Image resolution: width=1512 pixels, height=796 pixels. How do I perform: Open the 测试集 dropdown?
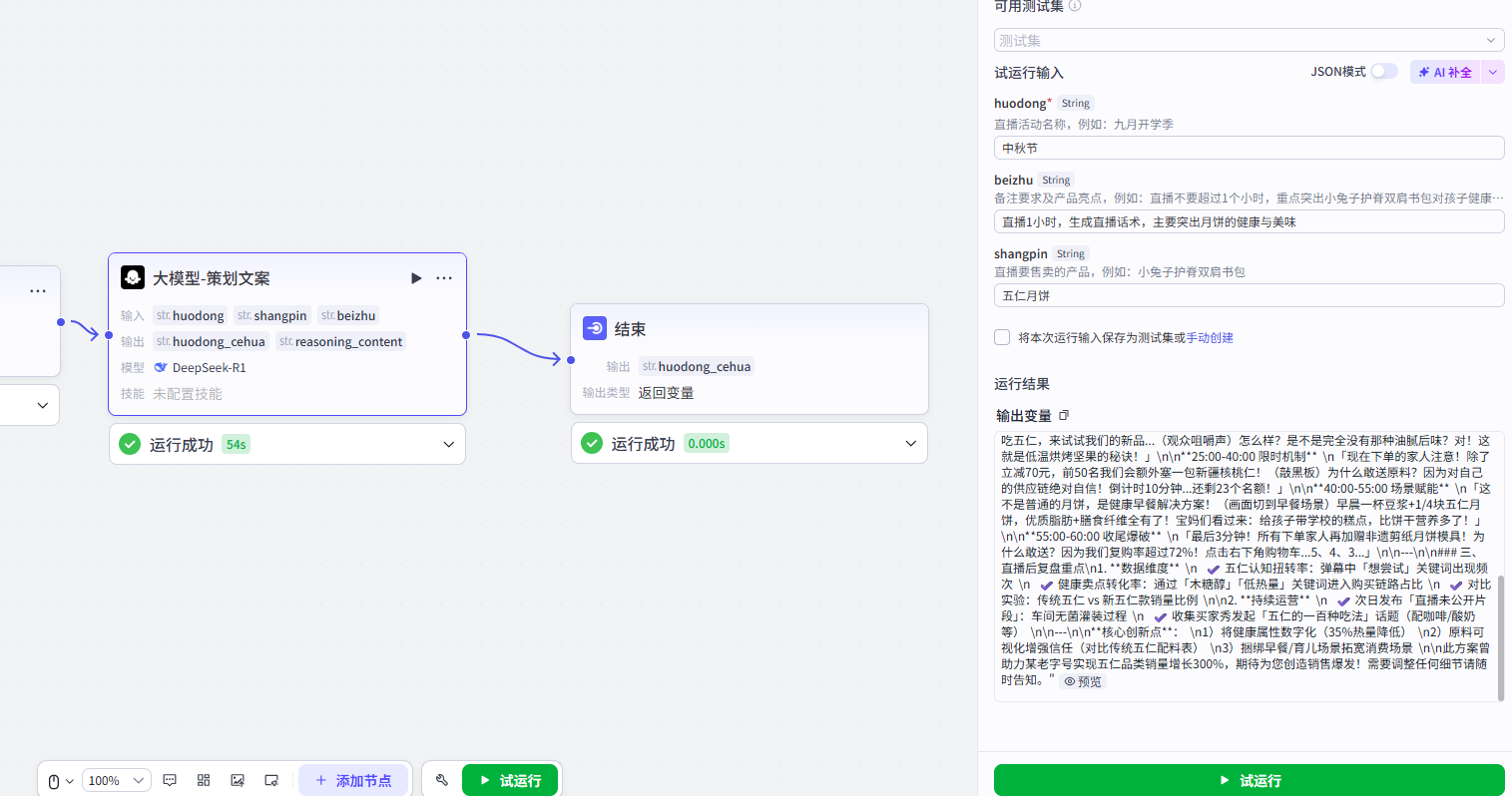1249,40
